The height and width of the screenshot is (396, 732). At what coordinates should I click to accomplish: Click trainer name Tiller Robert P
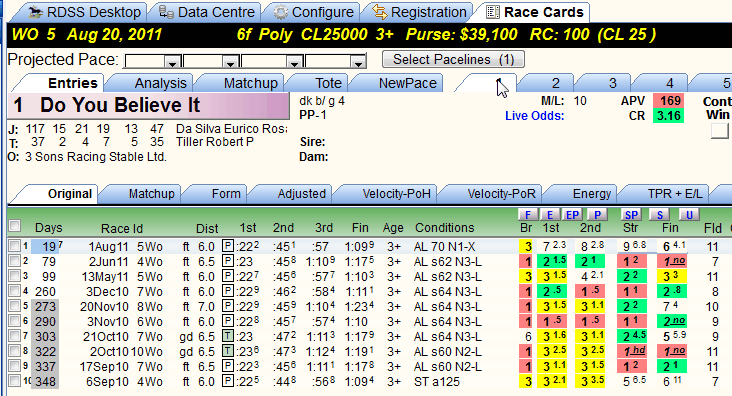tap(215, 142)
